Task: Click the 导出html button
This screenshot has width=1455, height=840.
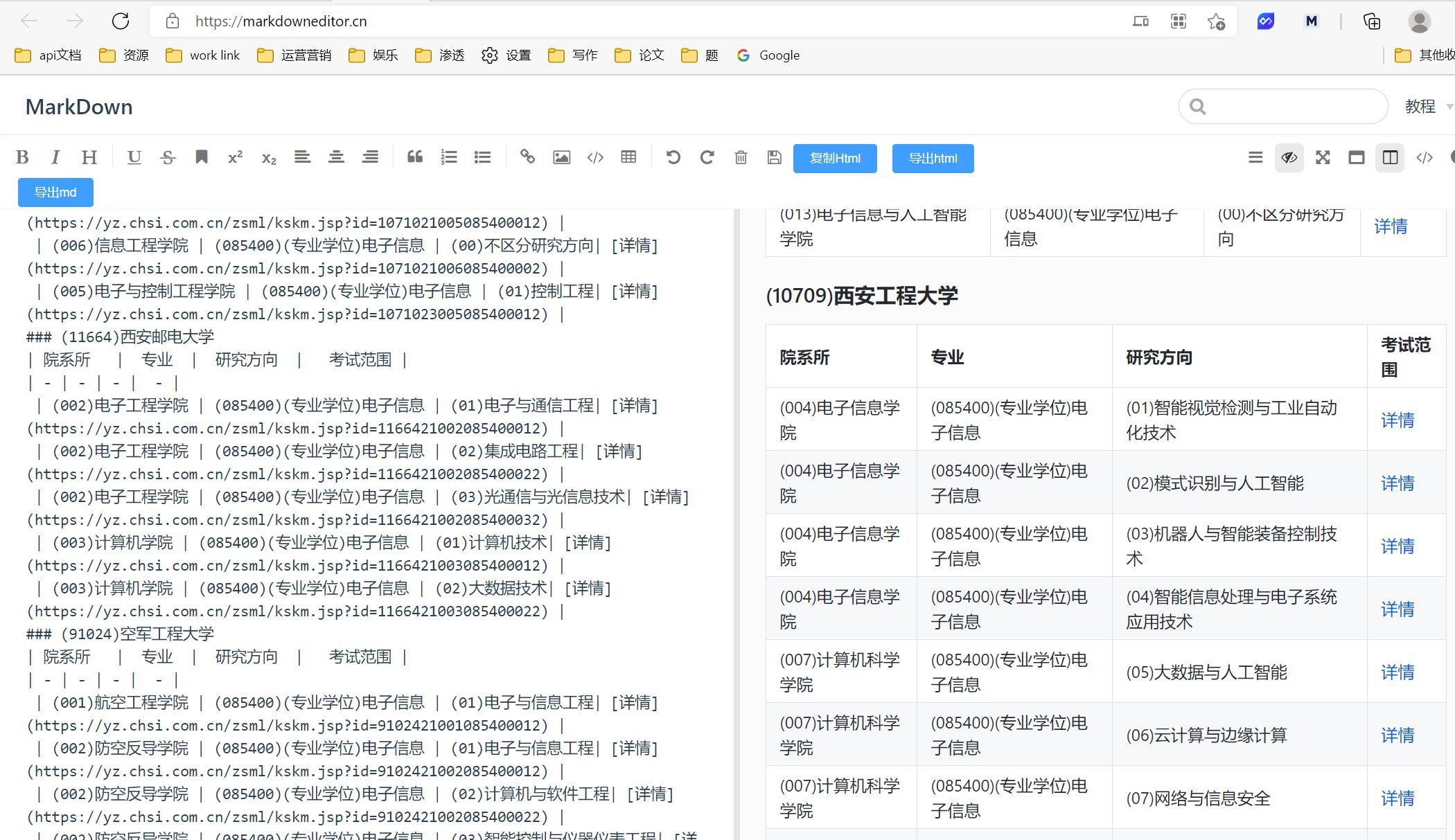Action: tap(933, 159)
